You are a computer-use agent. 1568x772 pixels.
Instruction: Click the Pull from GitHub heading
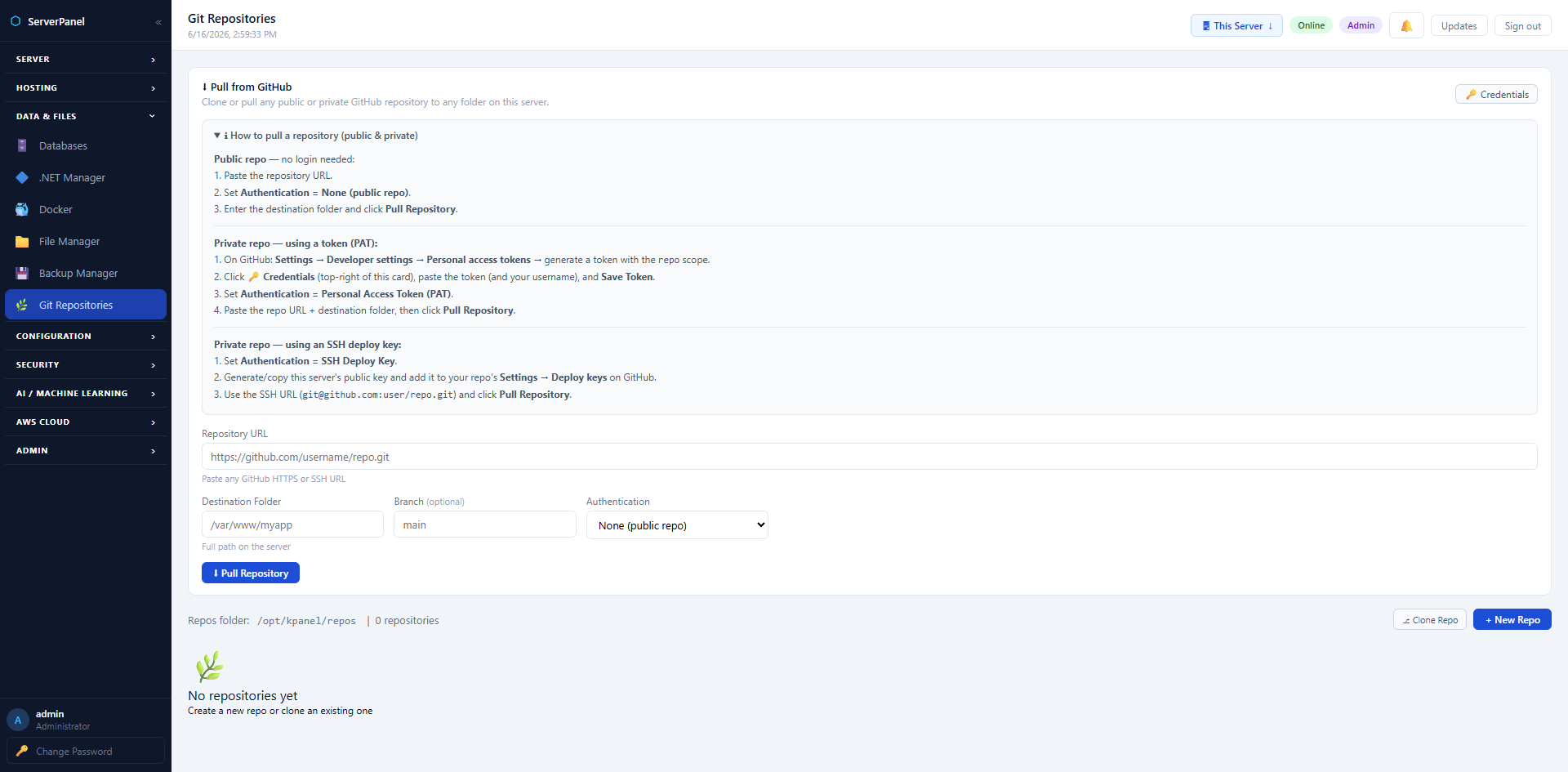pos(251,87)
